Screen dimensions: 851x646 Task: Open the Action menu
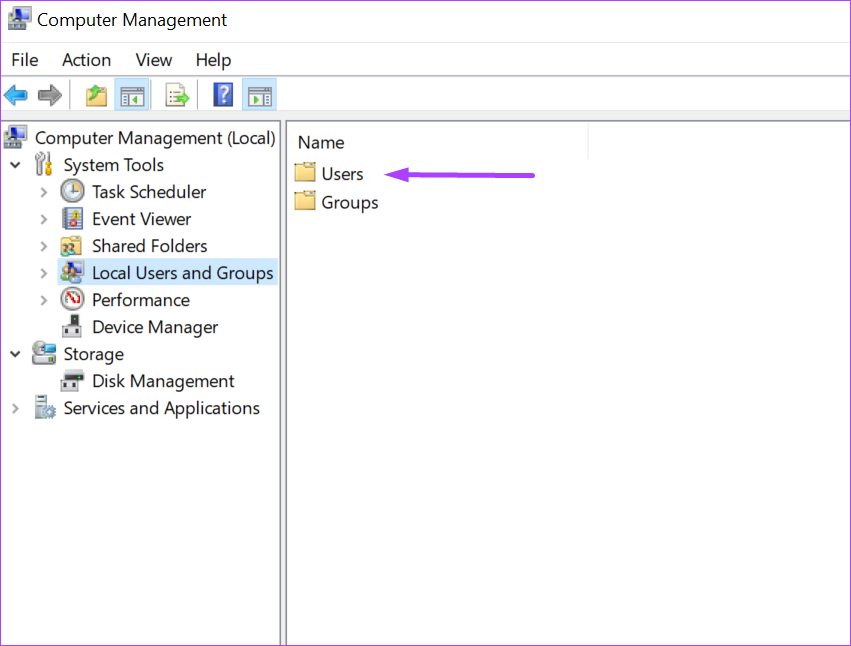click(86, 60)
